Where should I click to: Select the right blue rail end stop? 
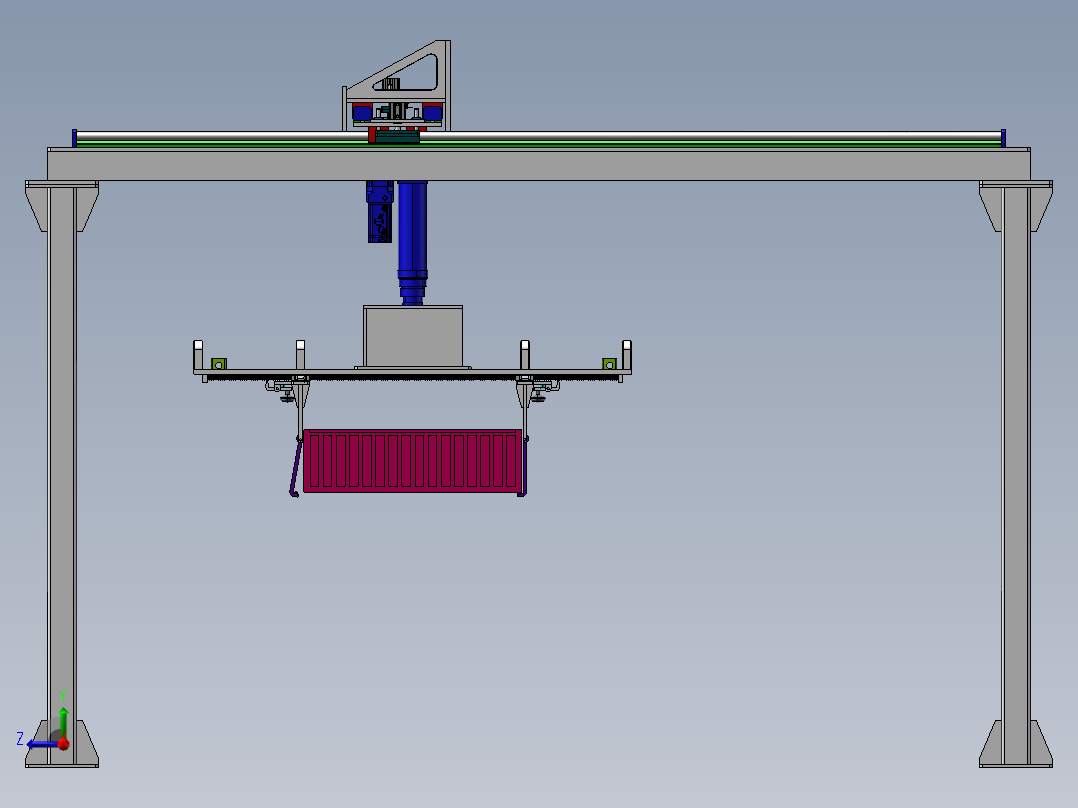[1004, 138]
